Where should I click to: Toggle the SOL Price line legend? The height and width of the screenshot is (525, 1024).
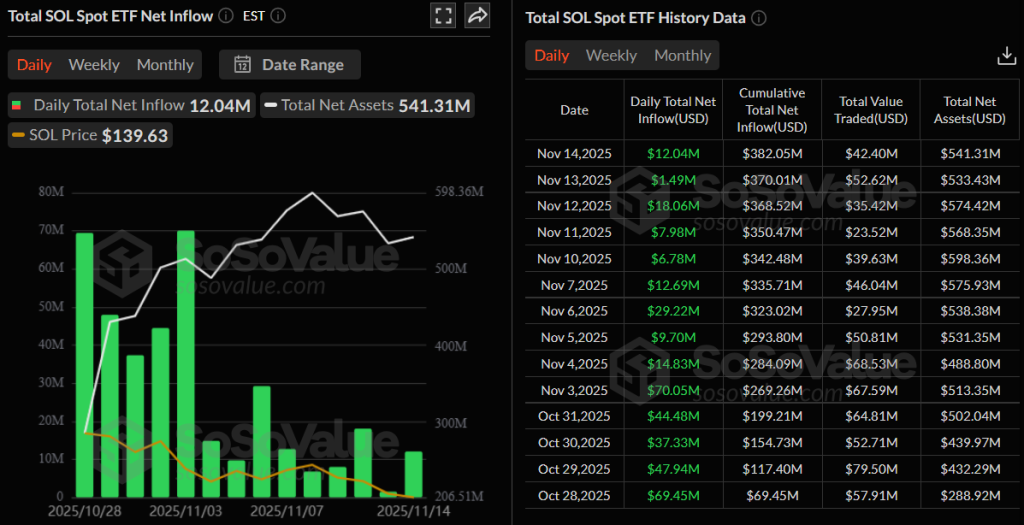click(x=90, y=135)
